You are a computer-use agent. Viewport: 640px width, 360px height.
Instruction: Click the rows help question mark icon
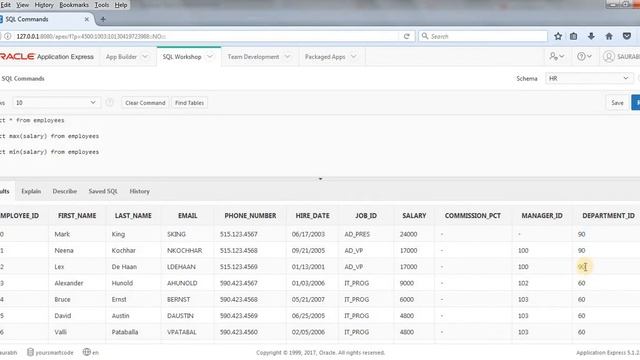(109, 102)
